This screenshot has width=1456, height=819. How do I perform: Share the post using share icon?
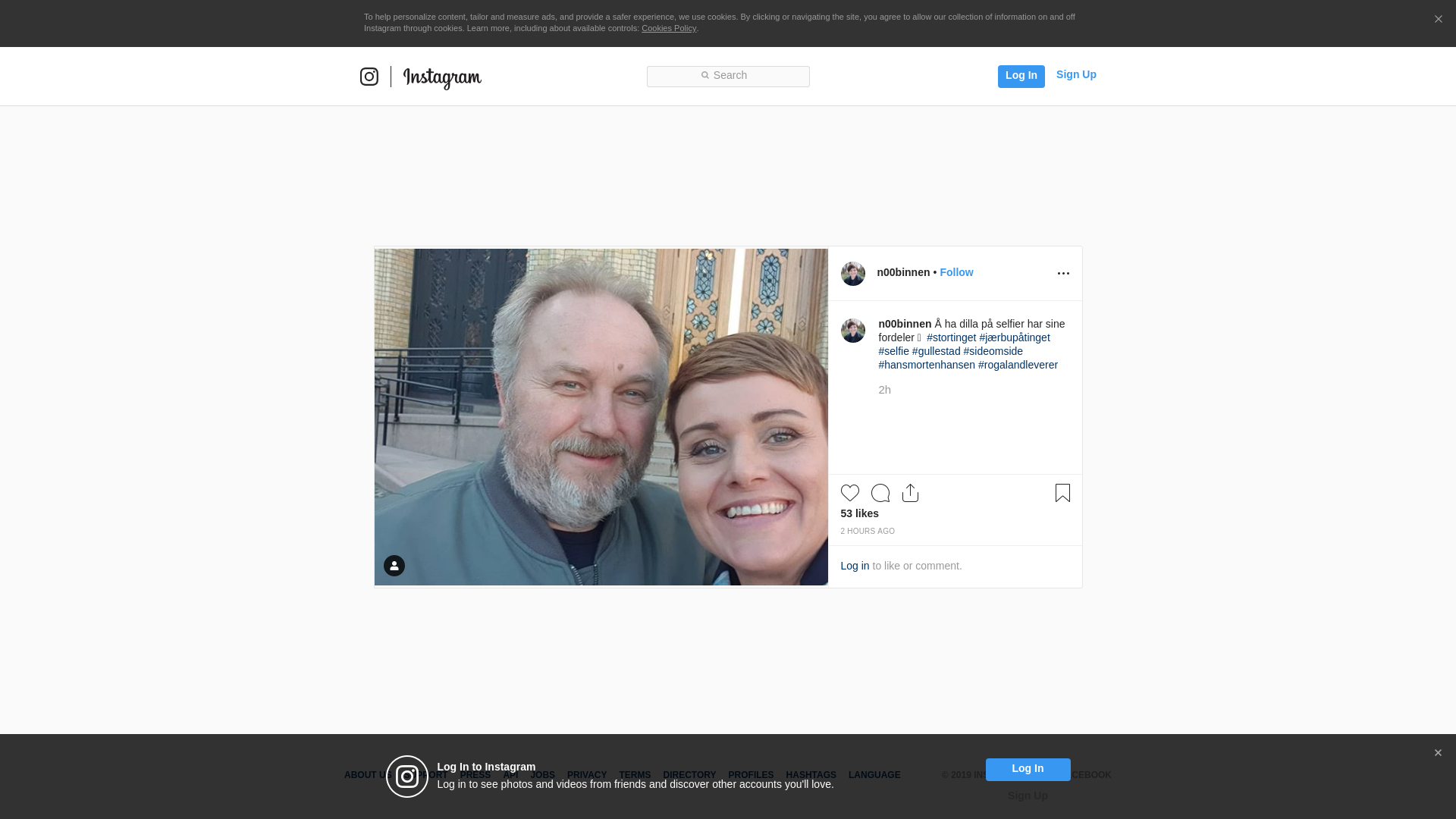pyautogui.click(x=911, y=493)
